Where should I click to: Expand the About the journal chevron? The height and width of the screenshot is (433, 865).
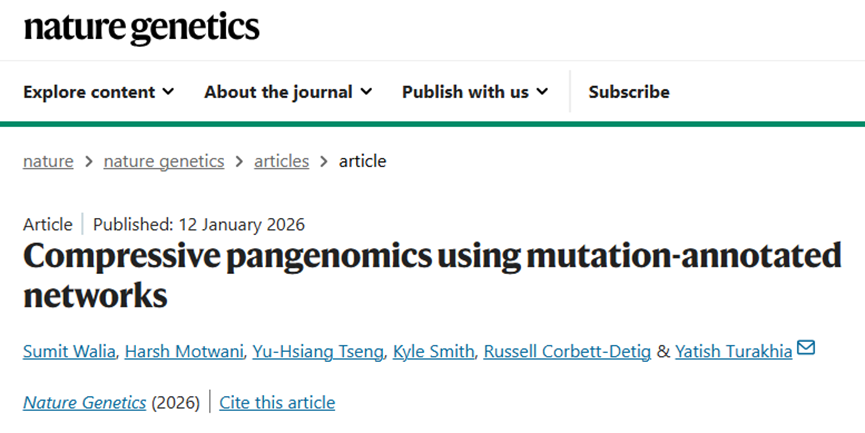(x=366, y=92)
